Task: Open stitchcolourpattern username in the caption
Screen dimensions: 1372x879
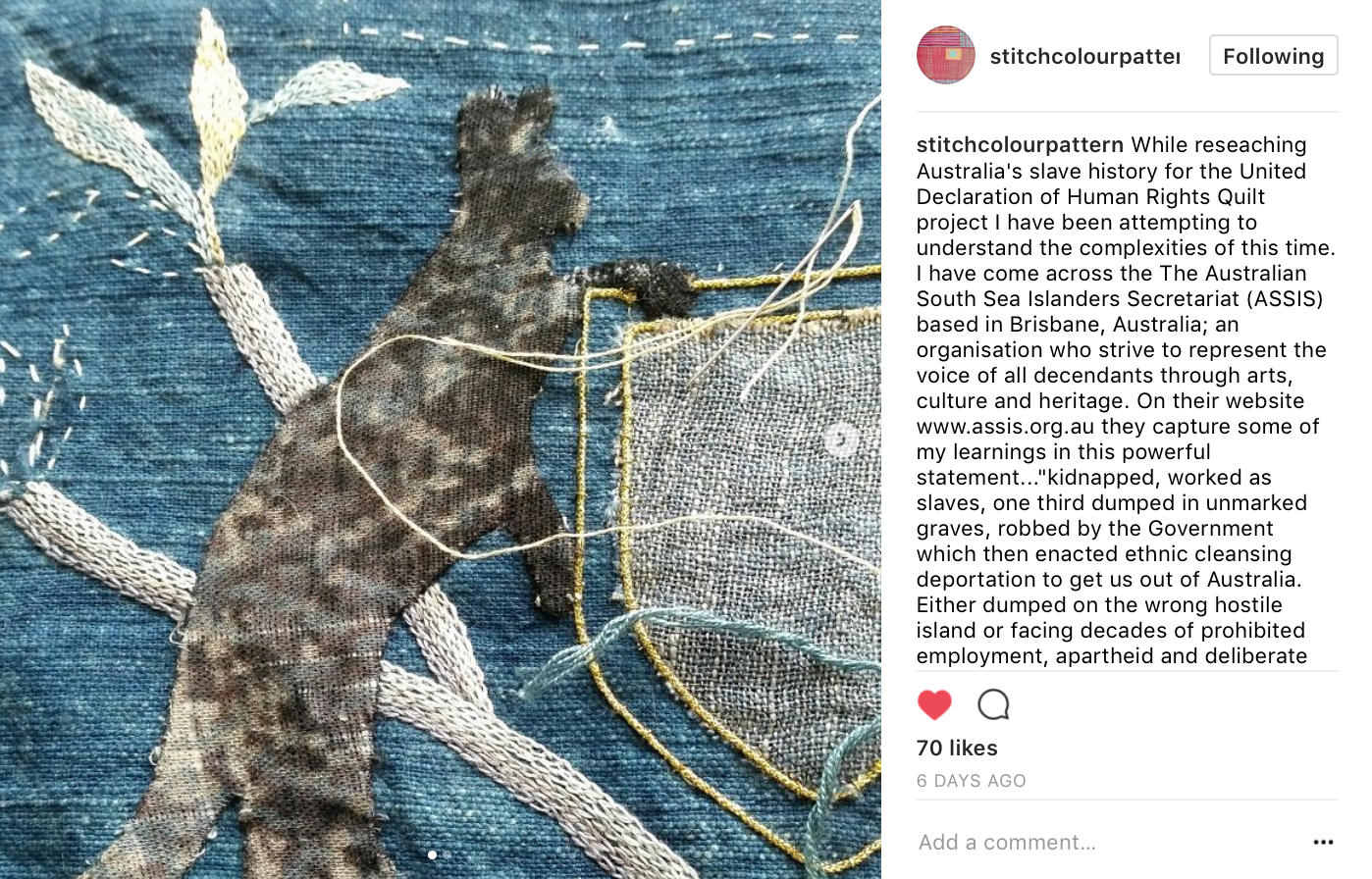Action: click(1020, 145)
